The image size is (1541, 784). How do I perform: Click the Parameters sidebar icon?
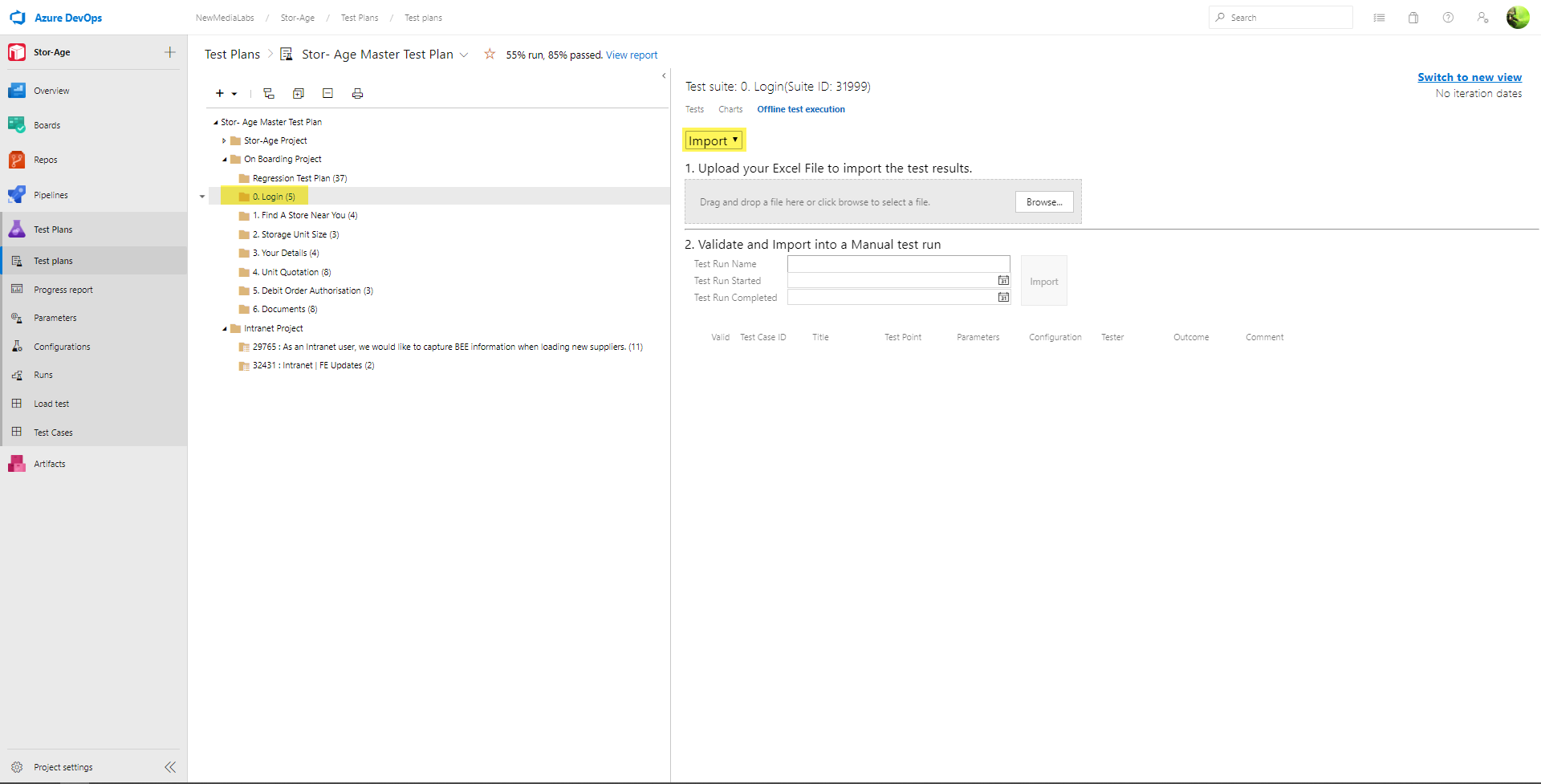click(x=17, y=318)
